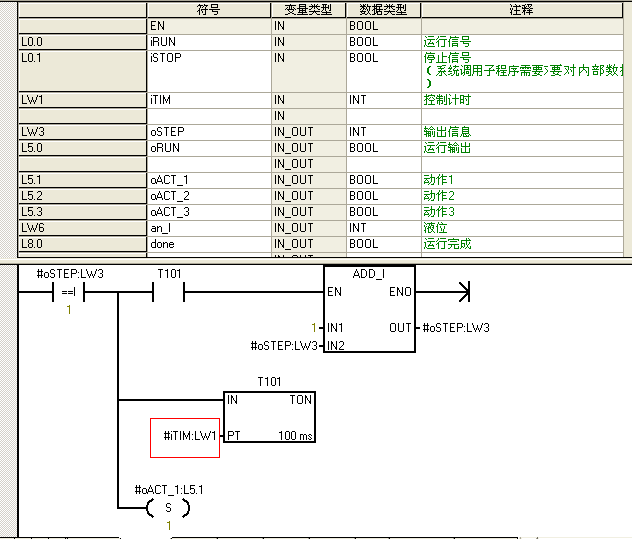Select the 符号 column header
Image resolution: width=632 pixels, height=539 pixels.
click(209, 10)
